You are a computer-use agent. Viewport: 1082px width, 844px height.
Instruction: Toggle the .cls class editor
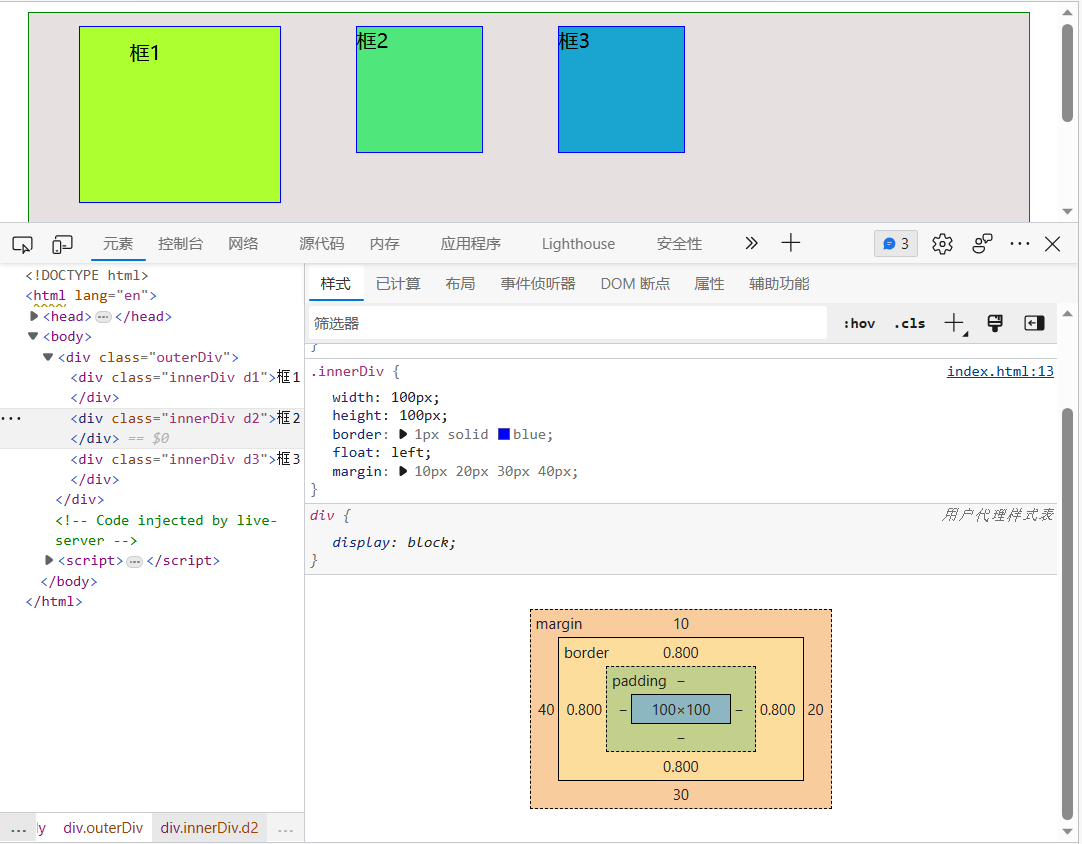click(x=909, y=323)
